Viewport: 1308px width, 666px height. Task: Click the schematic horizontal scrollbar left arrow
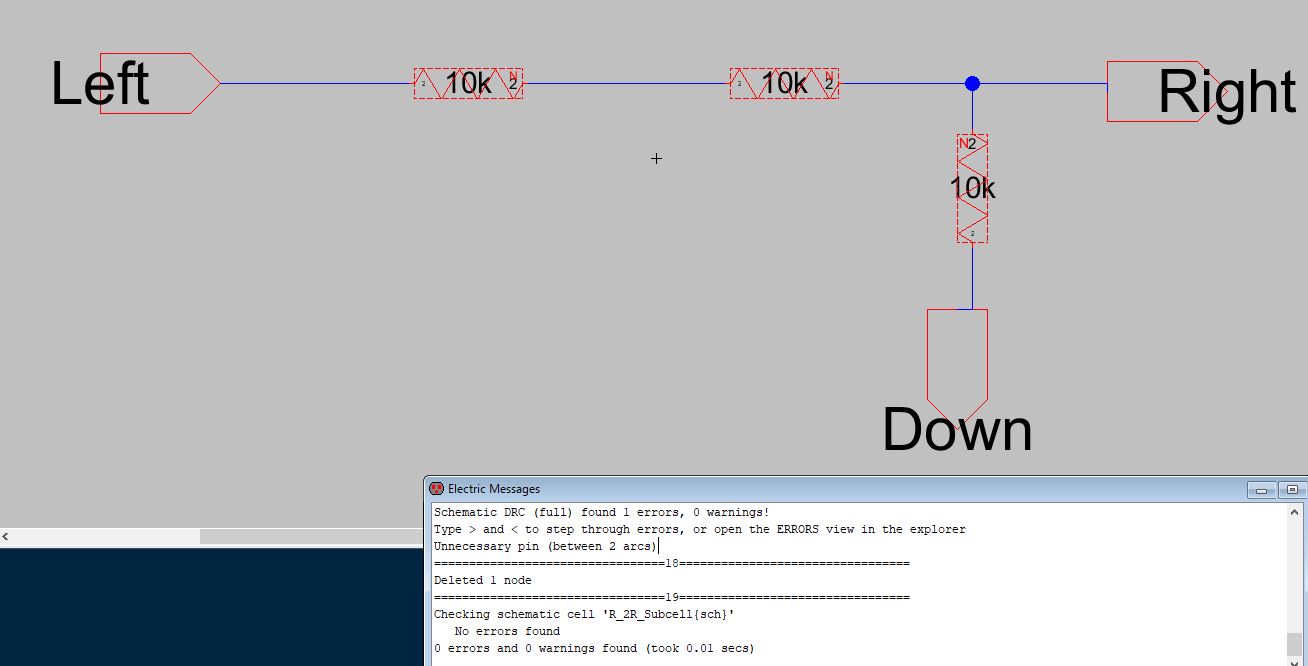(6, 537)
